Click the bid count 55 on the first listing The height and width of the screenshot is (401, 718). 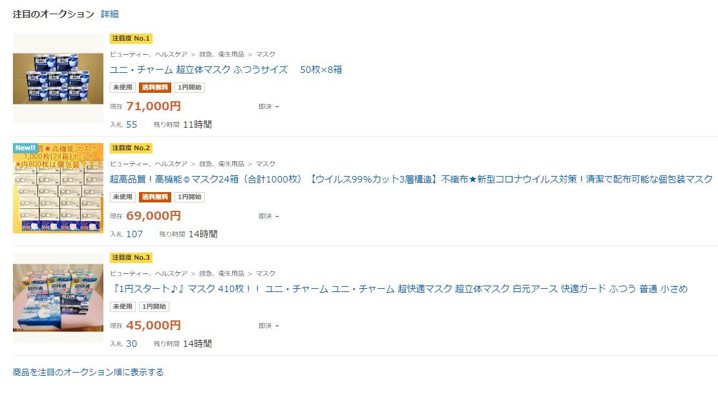132,125
